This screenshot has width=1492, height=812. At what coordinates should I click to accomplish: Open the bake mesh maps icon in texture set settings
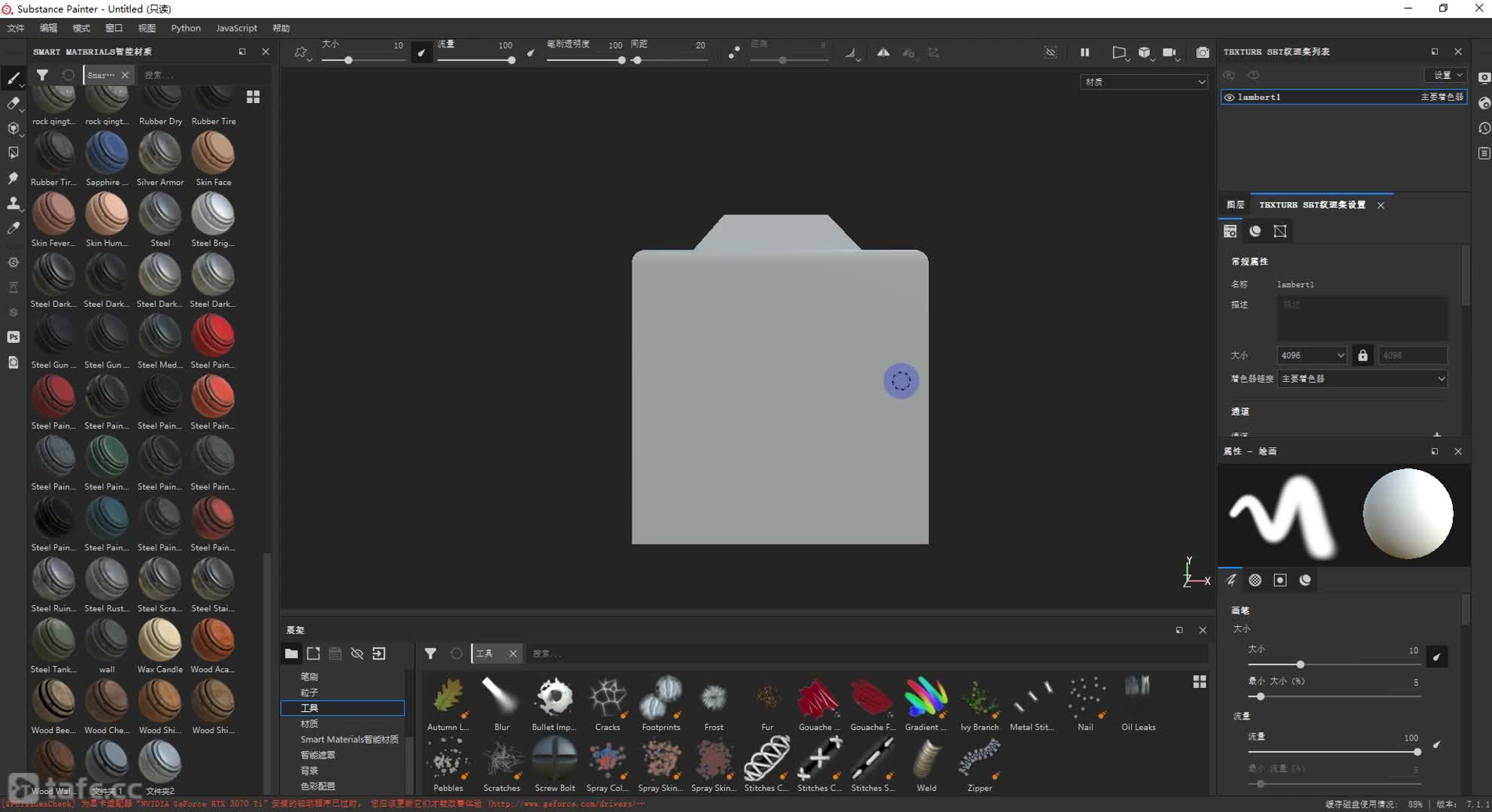click(1280, 231)
